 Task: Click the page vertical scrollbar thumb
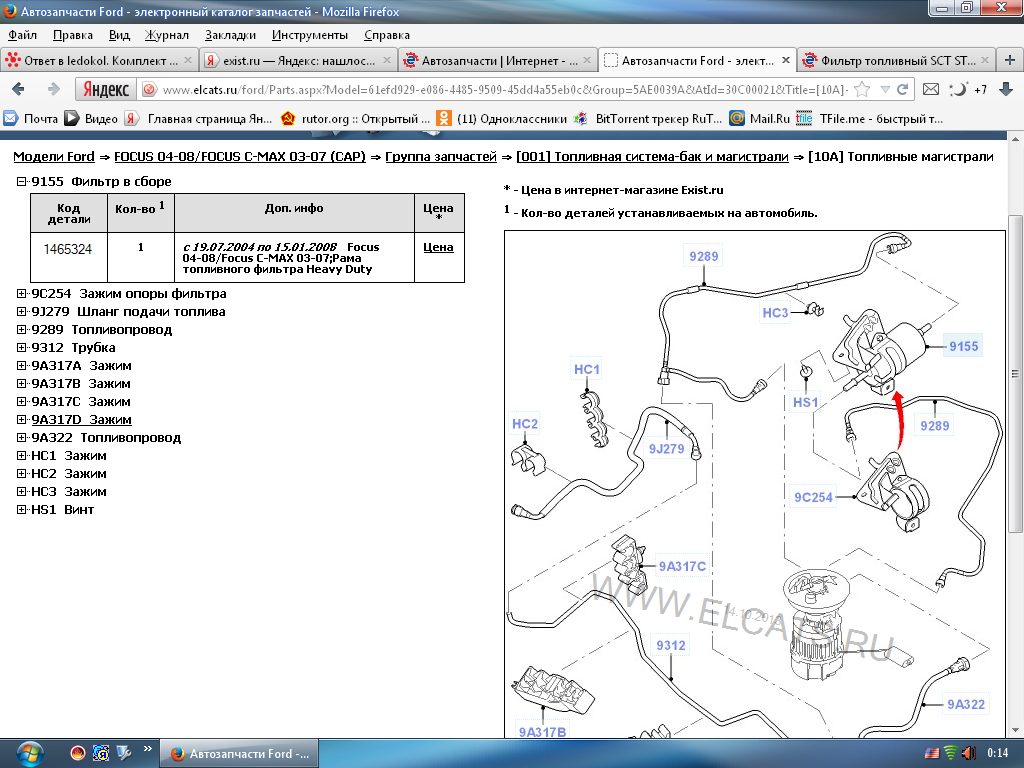1015,374
